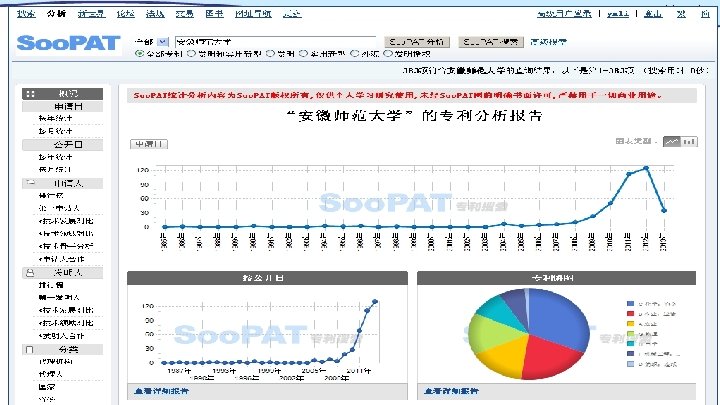Image resolution: width=720 pixels, height=405 pixels.
Task: Collapse the 公开日 sidebar section header
Action: tap(62, 145)
